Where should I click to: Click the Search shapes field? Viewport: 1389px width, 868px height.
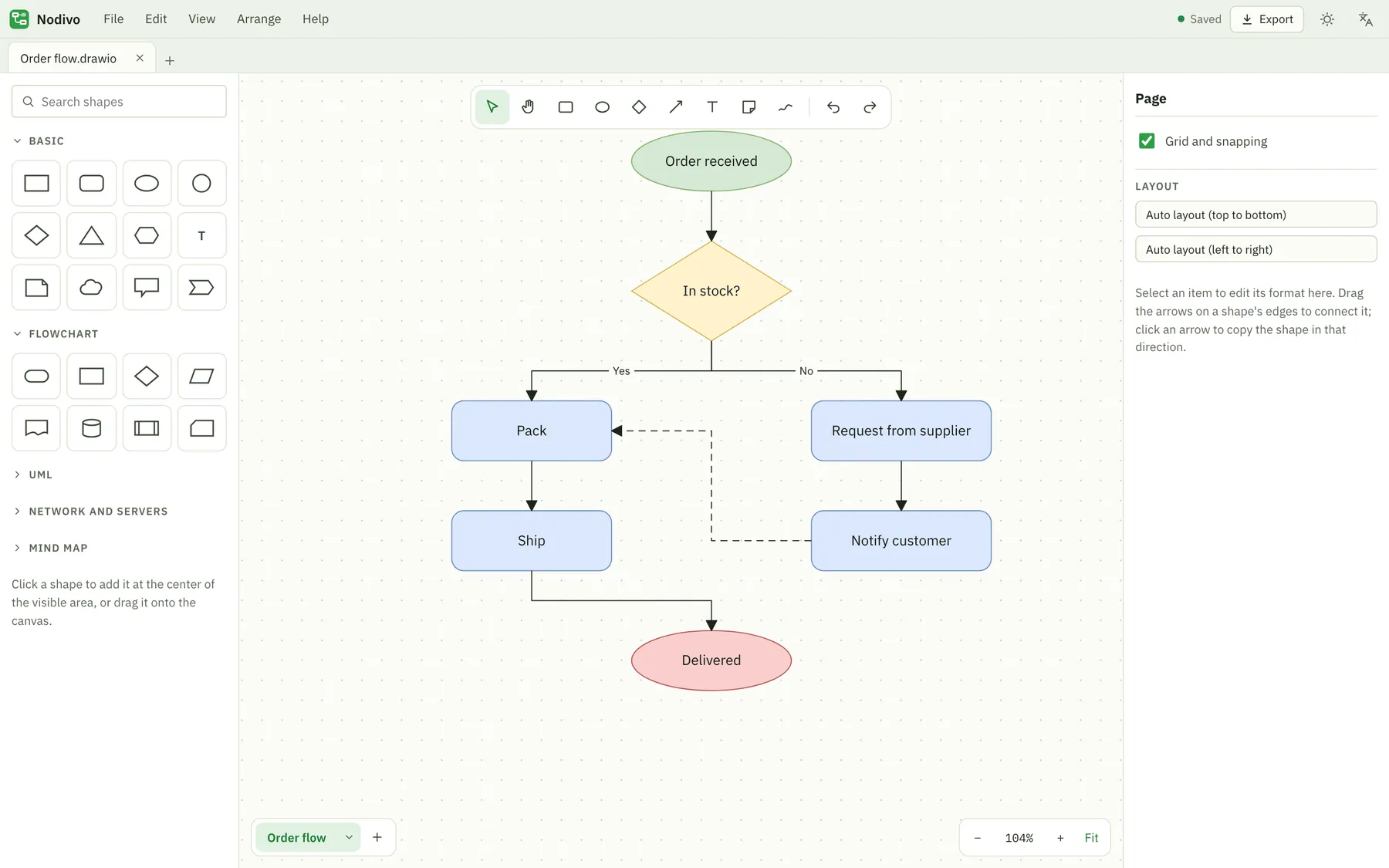pyautogui.click(x=119, y=102)
